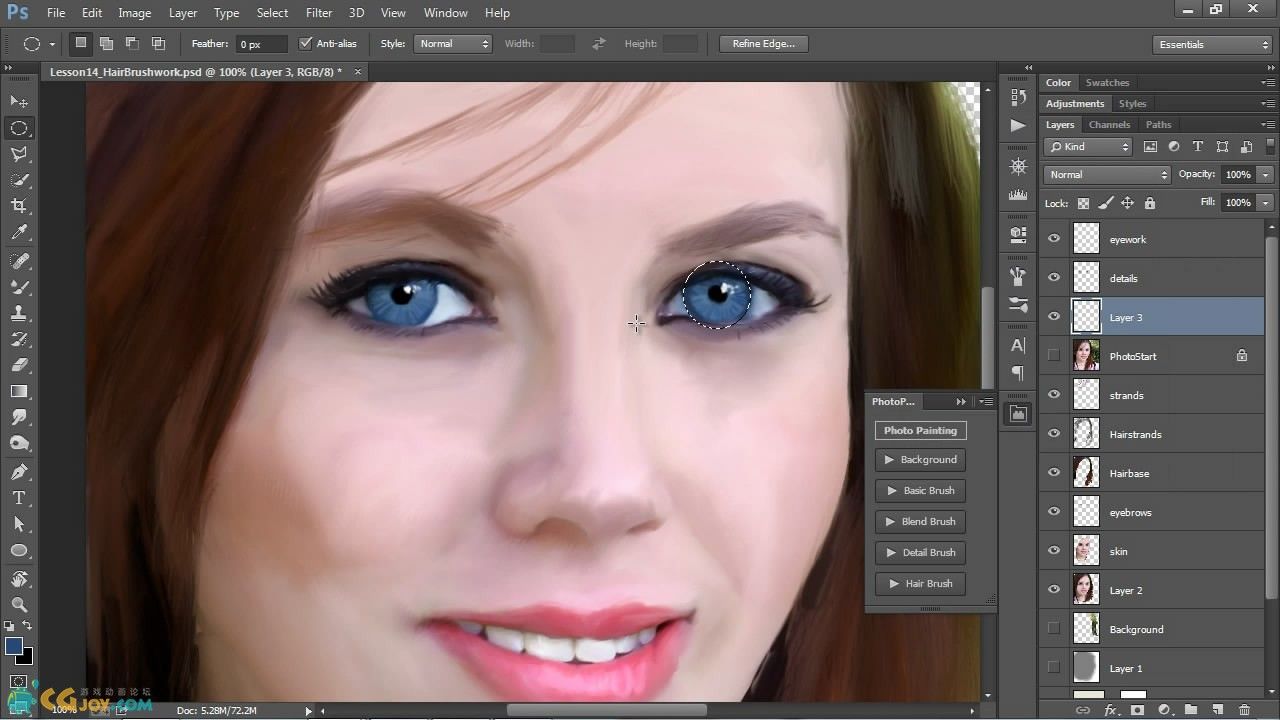Pick the Eyedropper tool

click(19, 232)
